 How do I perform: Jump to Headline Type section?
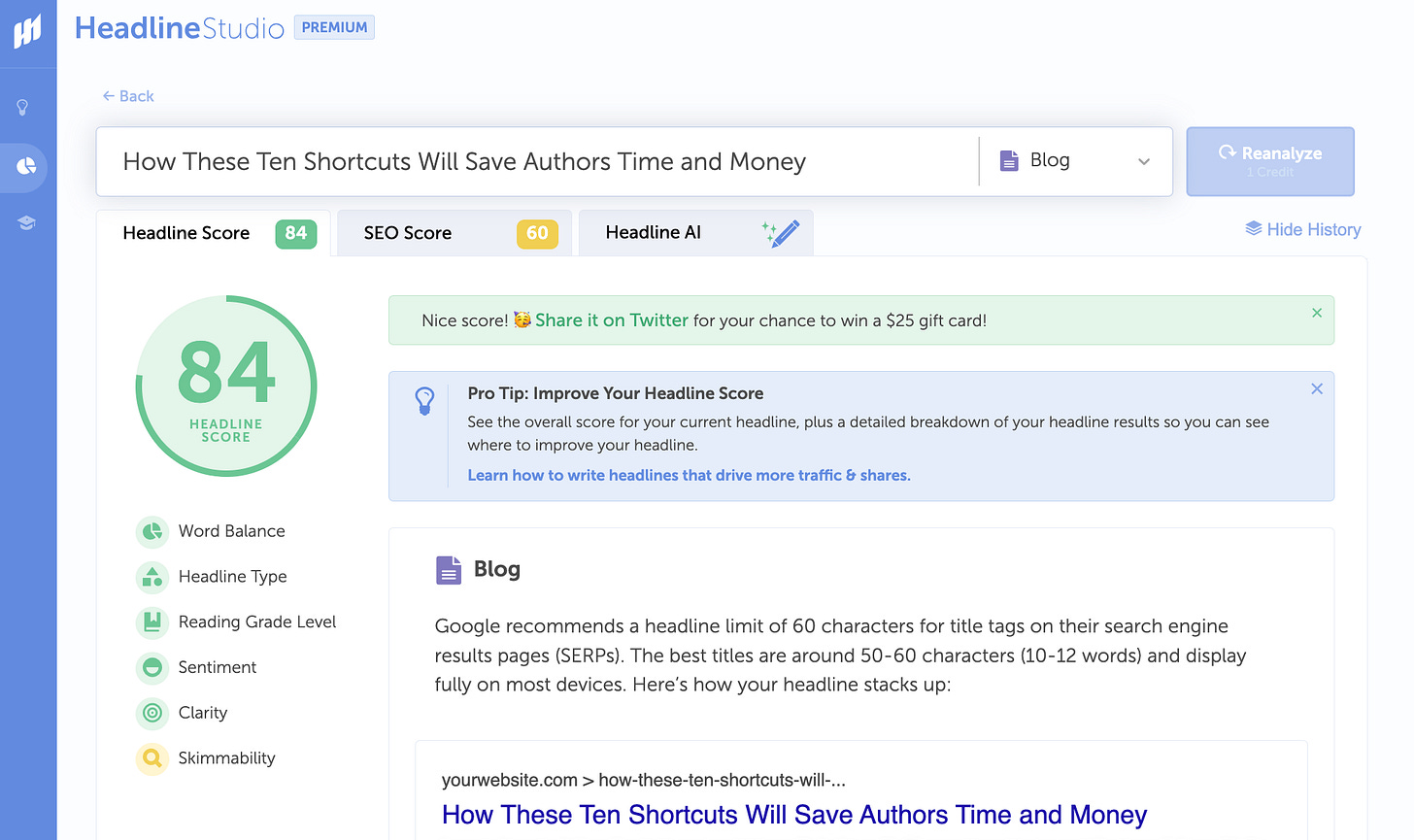click(x=233, y=577)
